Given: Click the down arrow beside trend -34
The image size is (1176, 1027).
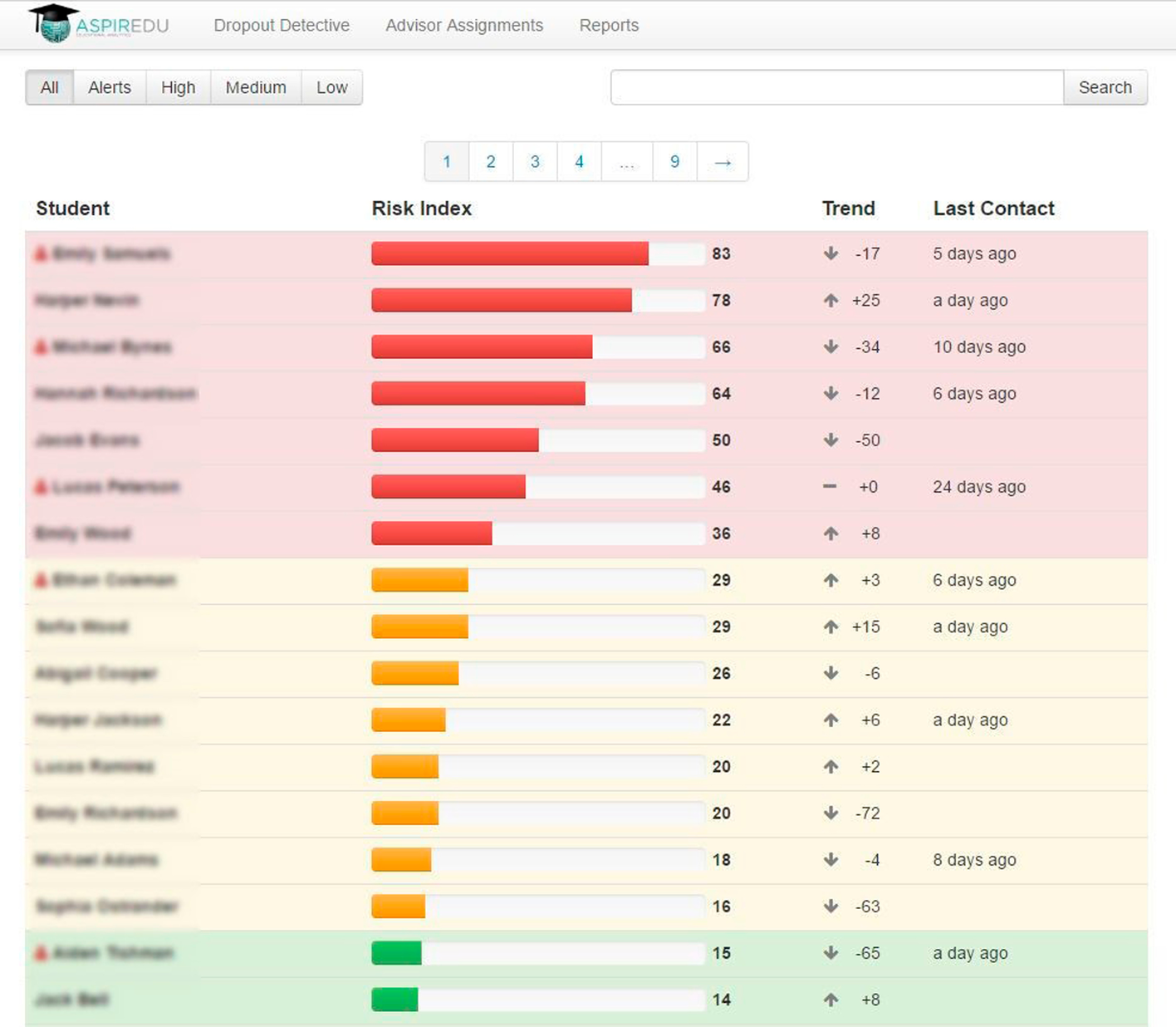Looking at the screenshot, I should click(831, 346).
